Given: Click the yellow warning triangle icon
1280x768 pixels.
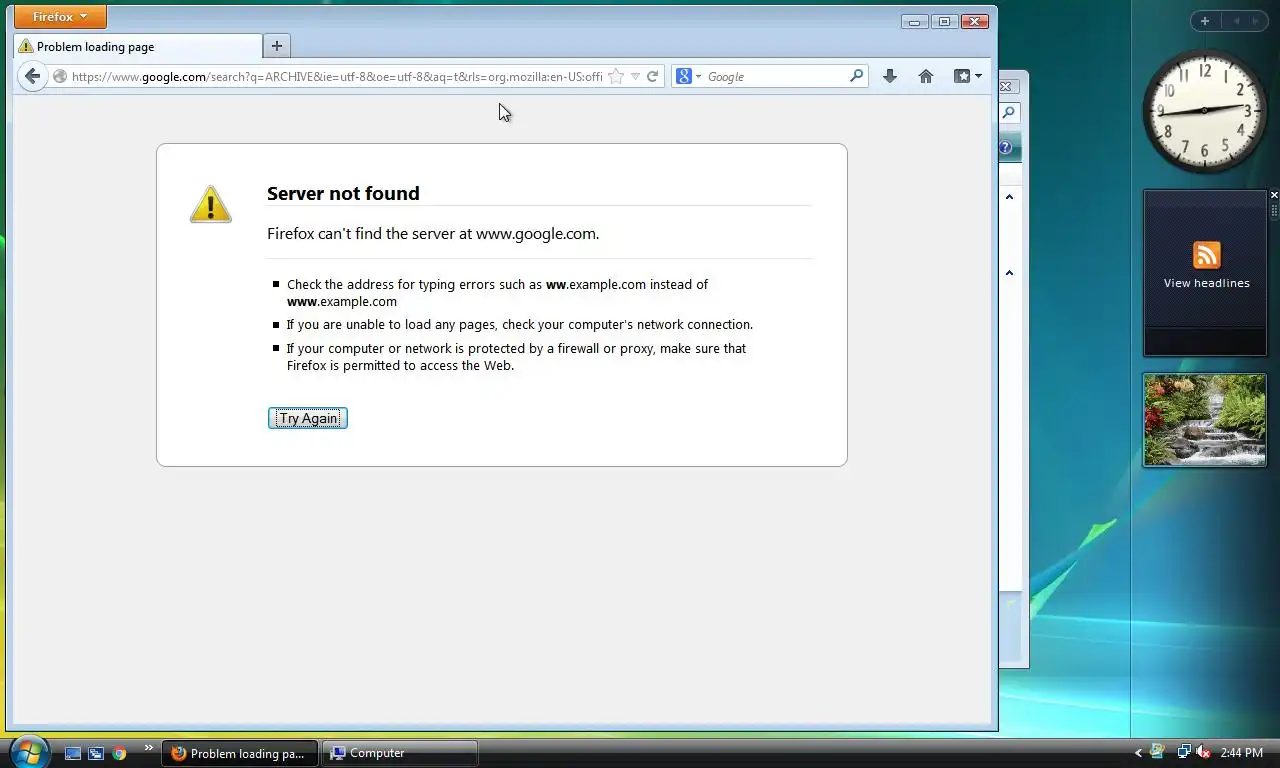Looking at the screenshot, I should point(210,204).
